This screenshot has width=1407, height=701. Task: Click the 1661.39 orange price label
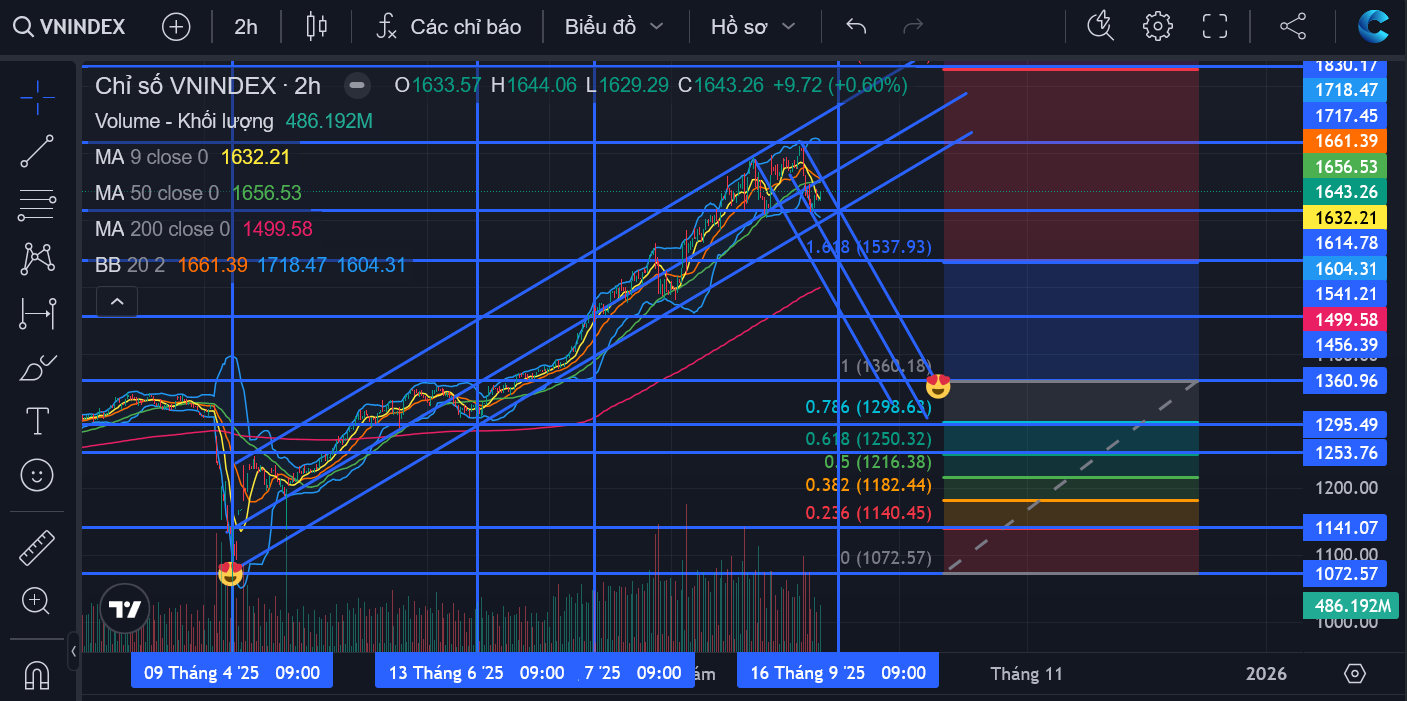(x=1346, y=141)
